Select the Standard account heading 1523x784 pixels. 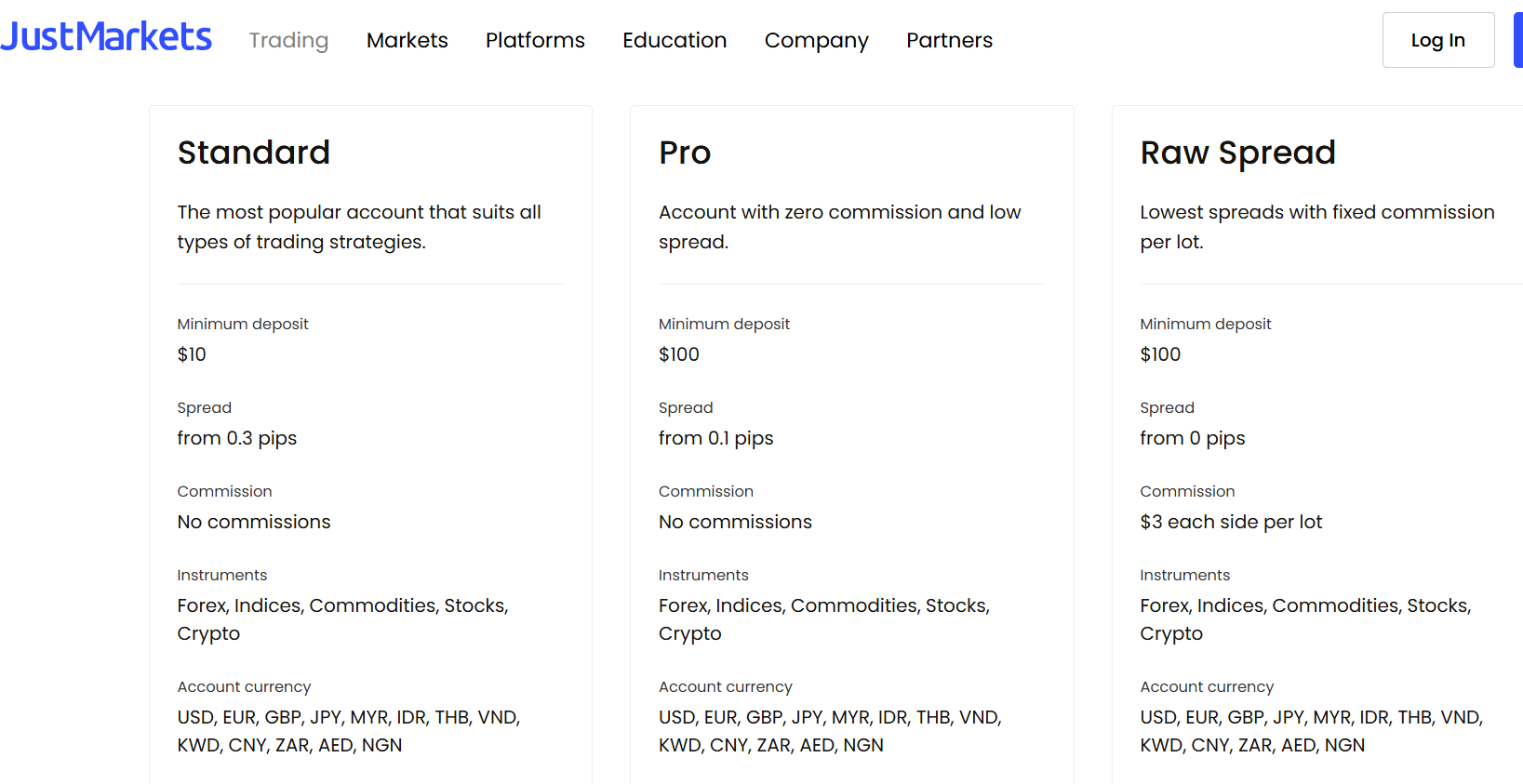point(254,153)
